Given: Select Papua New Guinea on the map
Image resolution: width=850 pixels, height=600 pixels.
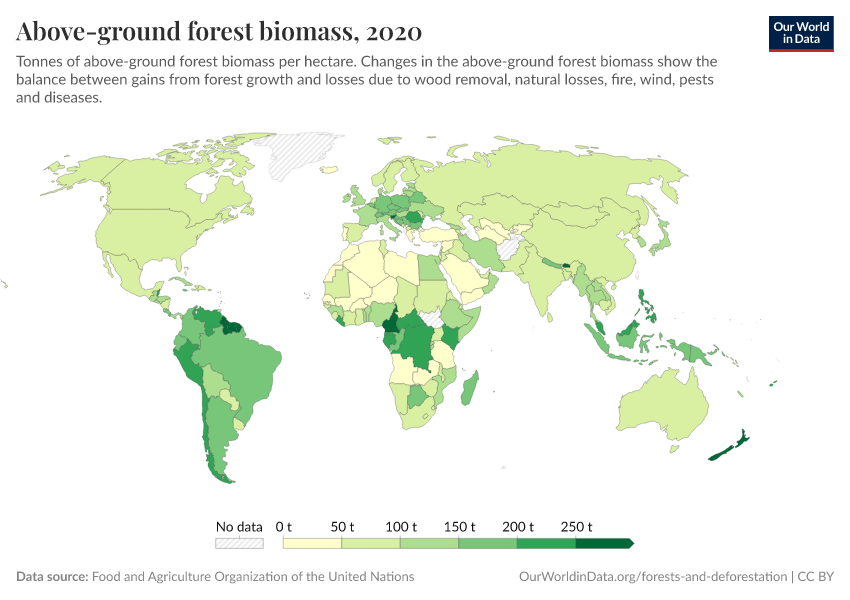Looking at the screenshot, I should coord(698,353).
